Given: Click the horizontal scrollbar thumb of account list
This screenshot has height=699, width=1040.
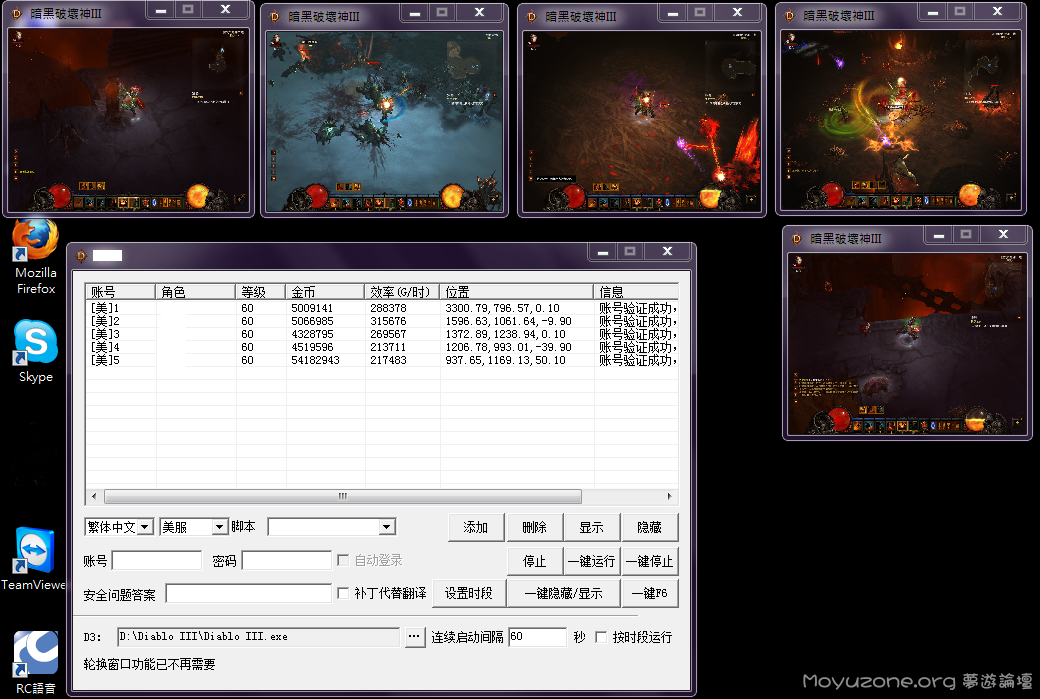Looking at the screenshot, I should [343, 496].
